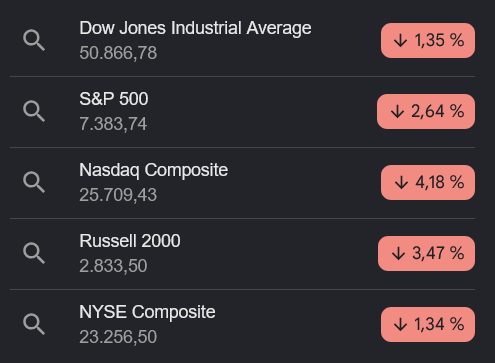This screenshot has width=495, height=363.
Task: Click the magnifier icon next to S&P 500
Action: click(x=34, y=111)
